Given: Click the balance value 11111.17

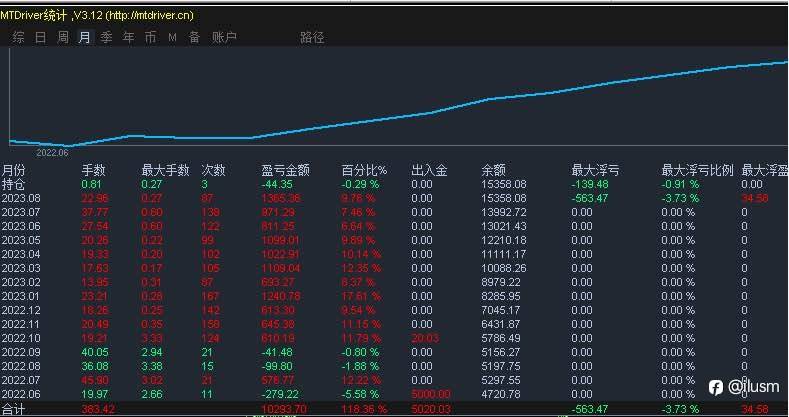Looking at the screenshot, I should coord(504,254).
